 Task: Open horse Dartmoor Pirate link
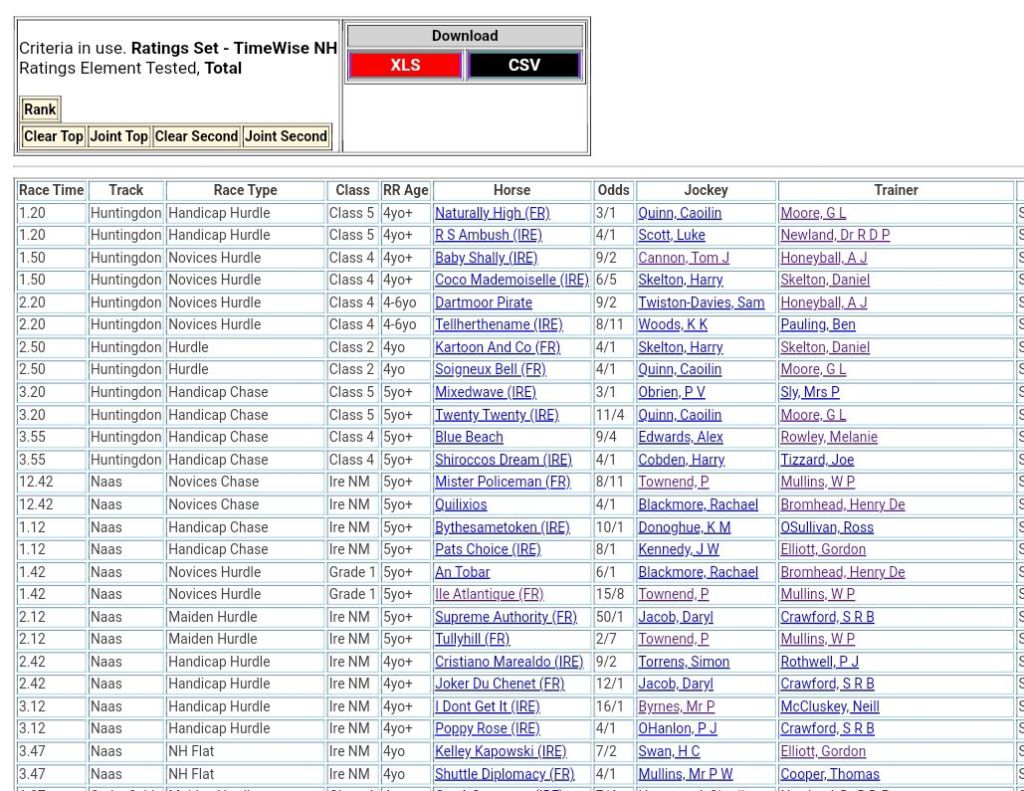coord(483,302)
